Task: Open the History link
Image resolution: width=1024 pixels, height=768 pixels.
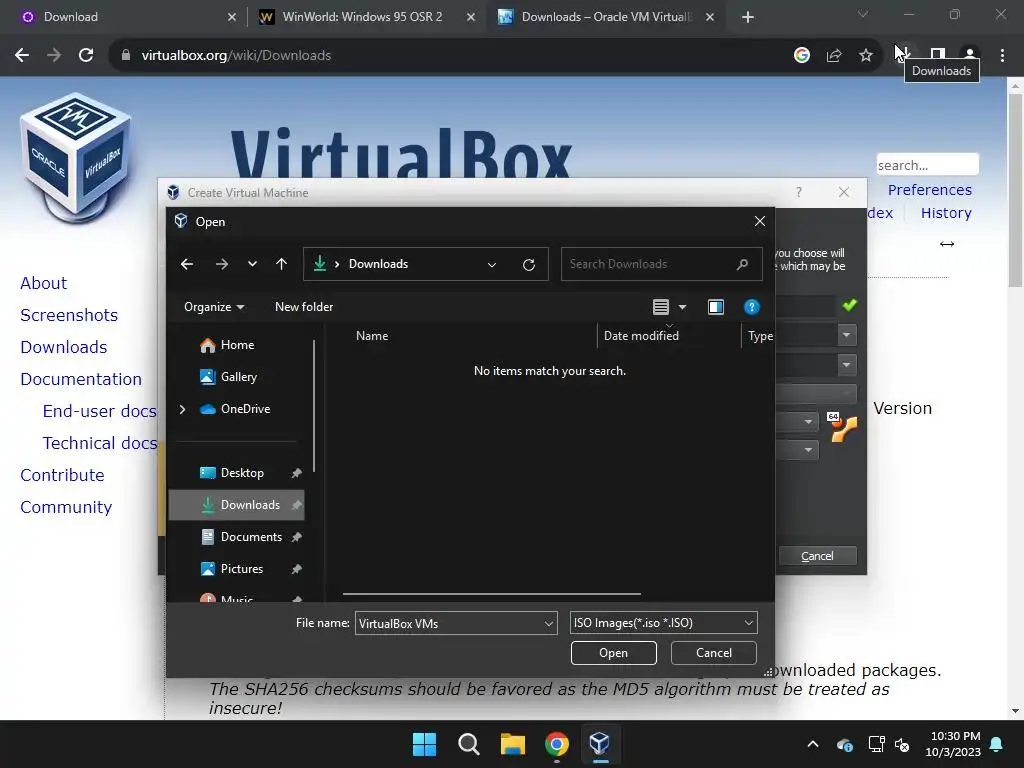Action: coord(946,213)
